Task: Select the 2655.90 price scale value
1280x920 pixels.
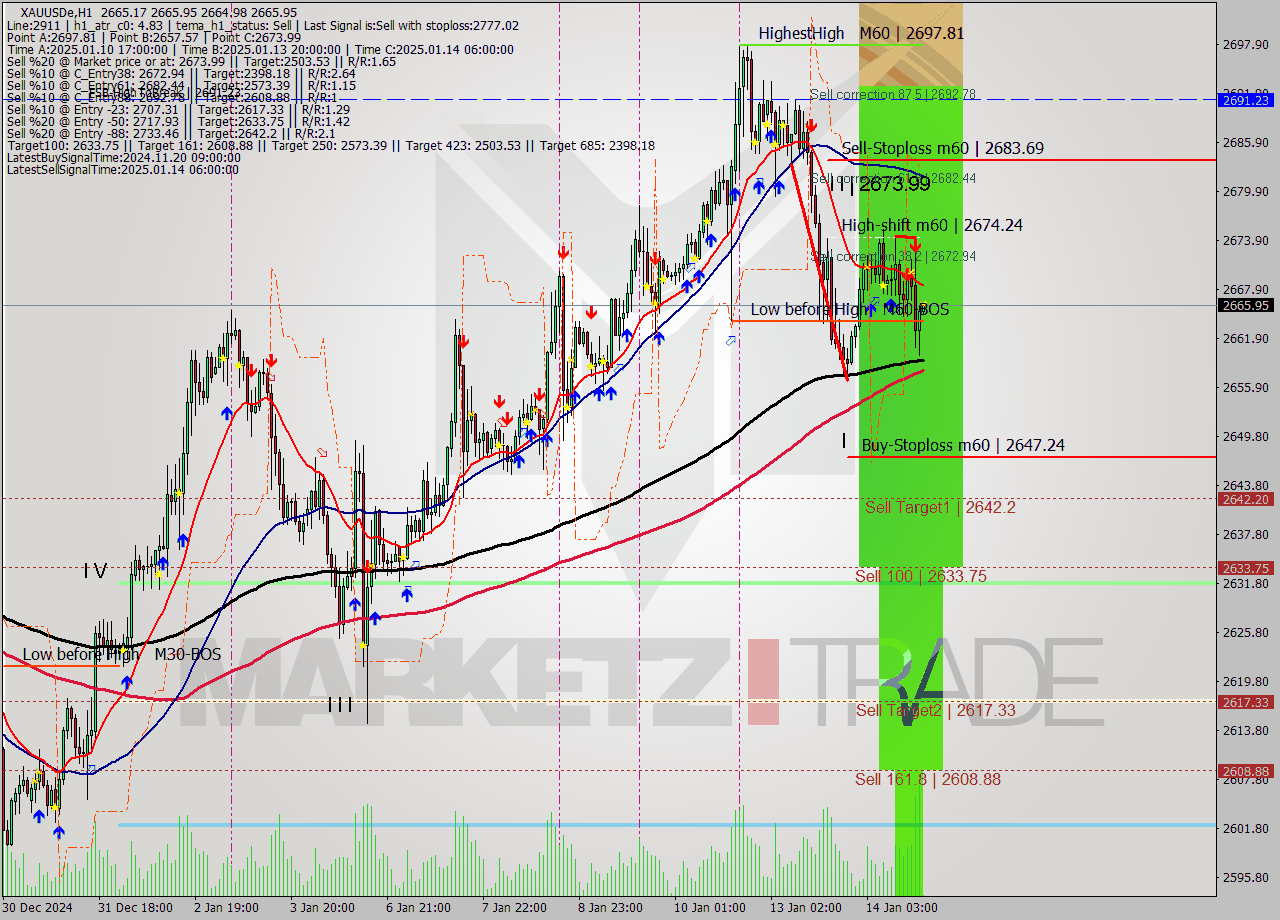Action: pos(1246,387)
